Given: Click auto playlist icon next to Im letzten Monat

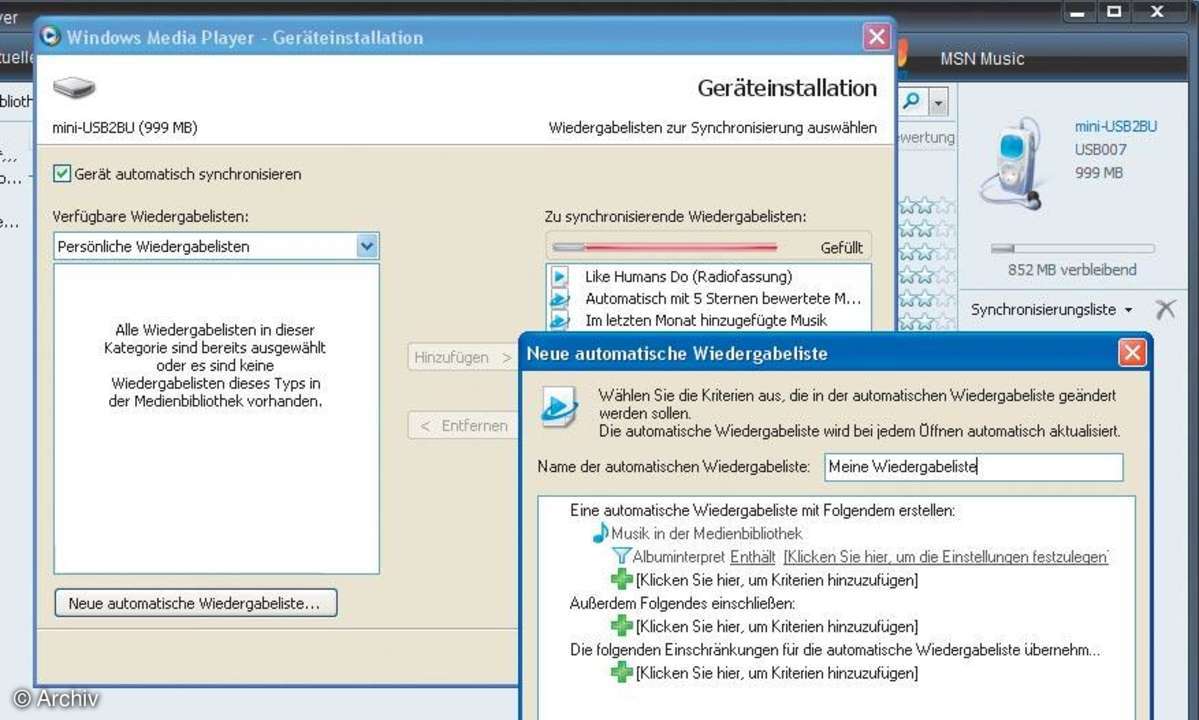Looking at the screenshot, I should click(560, 320).
